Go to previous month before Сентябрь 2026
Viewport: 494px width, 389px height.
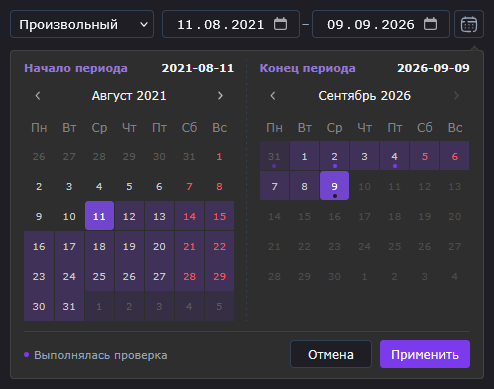click(x=273, y=96)
